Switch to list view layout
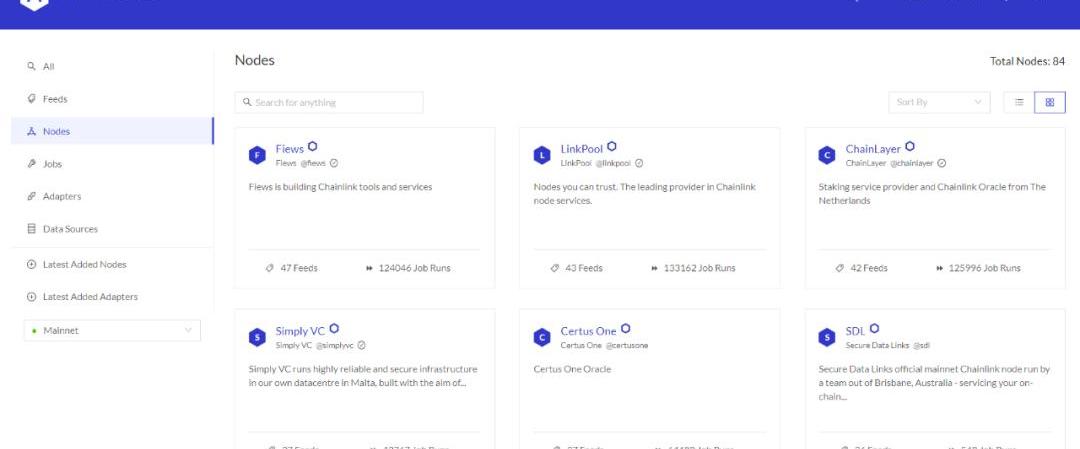Image resolution: width=1080 pixels, height=449 pixels. point(1019,102)
